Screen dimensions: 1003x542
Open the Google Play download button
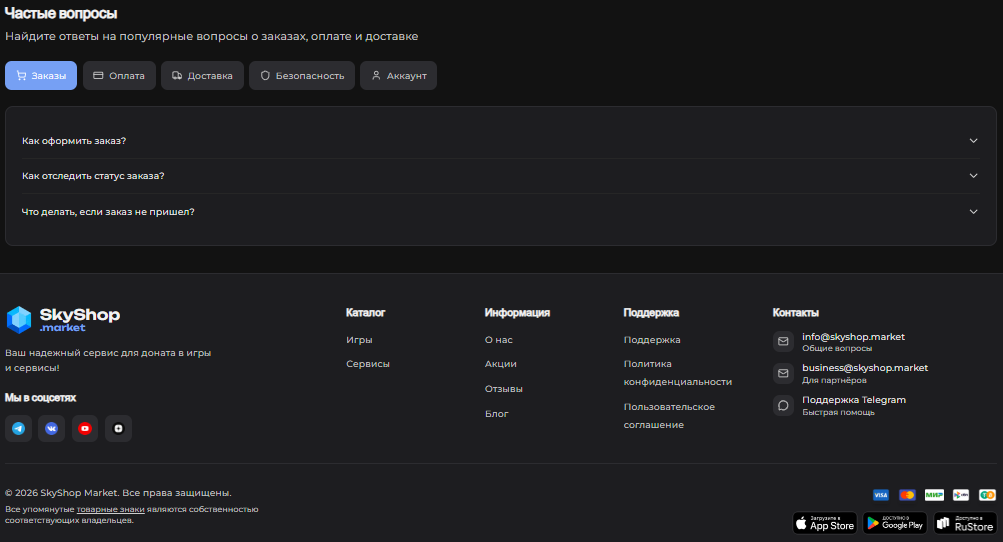[x=895, y=523]
